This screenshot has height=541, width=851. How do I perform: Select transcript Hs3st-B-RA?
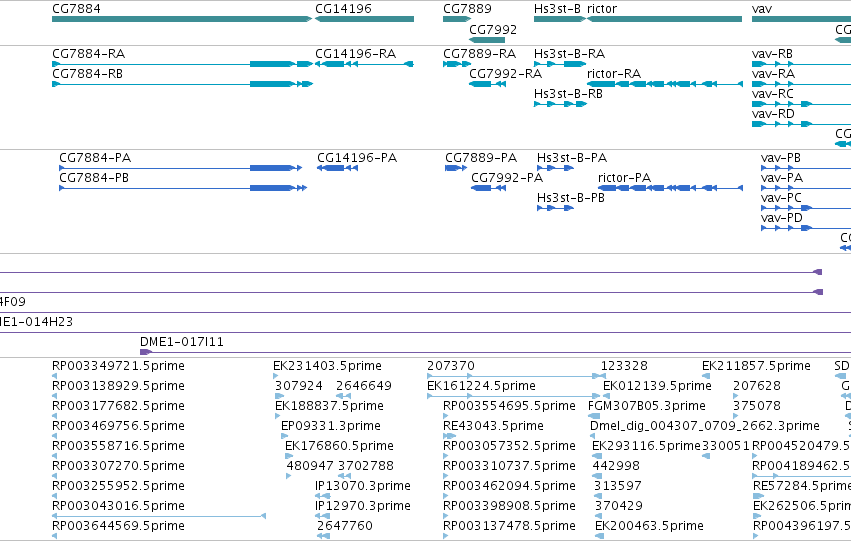pos(560,64)
